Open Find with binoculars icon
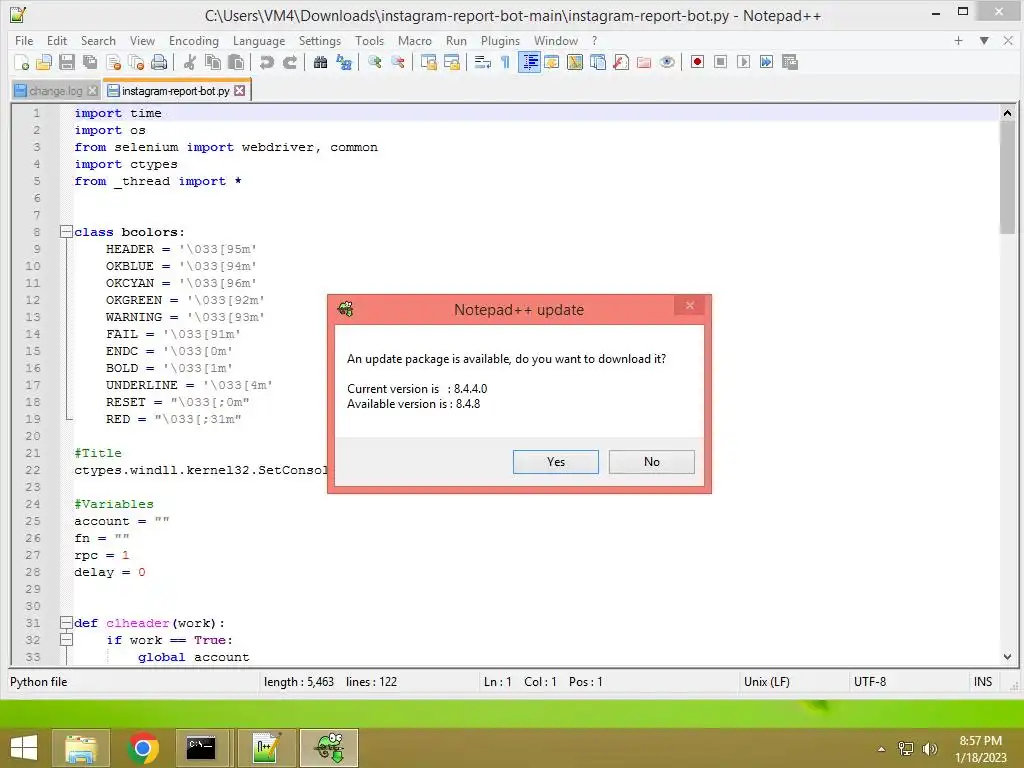This screenshot has width=1024, height=768. pos(320,62)
